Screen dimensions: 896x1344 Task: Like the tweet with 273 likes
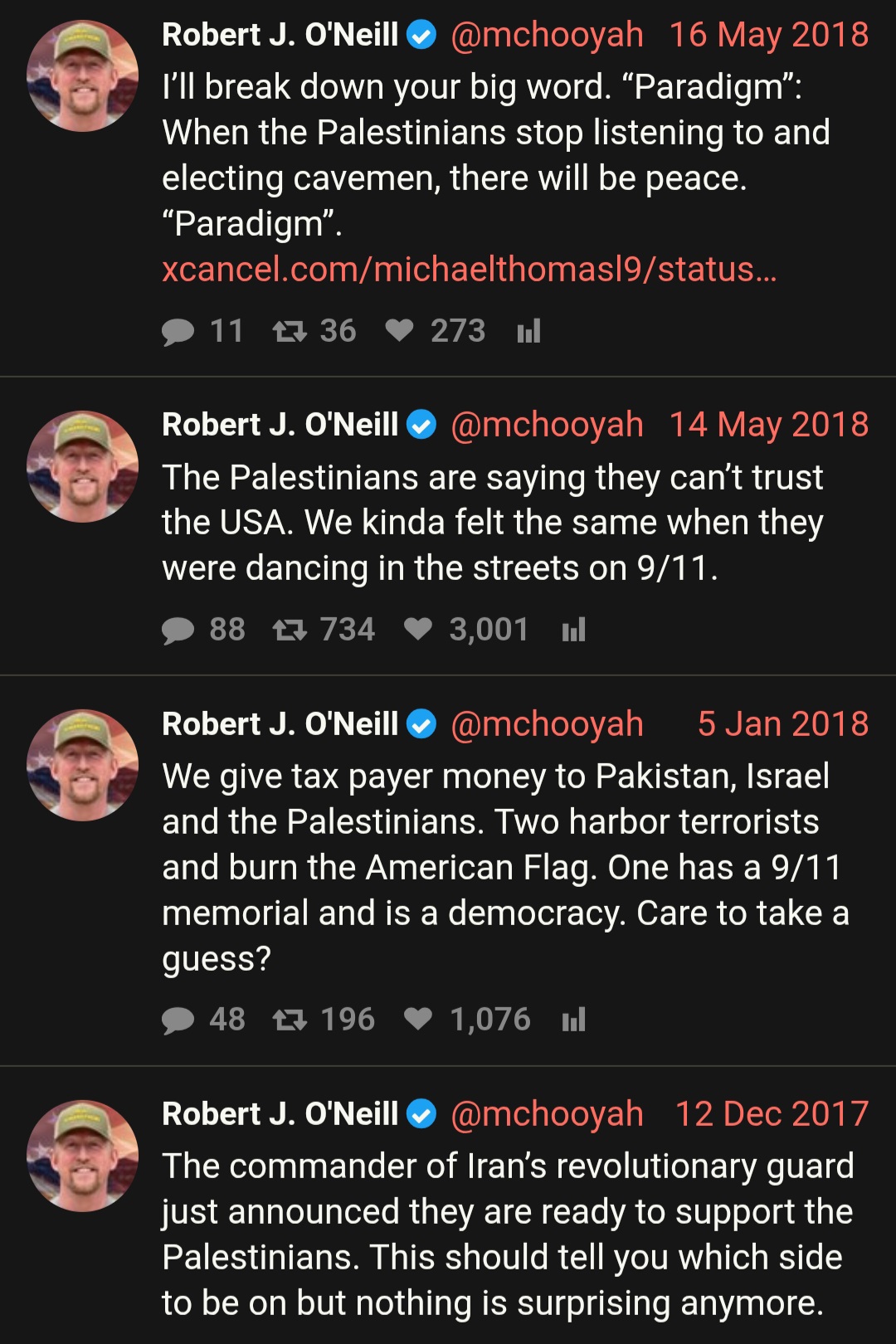[x=399, y=331]
